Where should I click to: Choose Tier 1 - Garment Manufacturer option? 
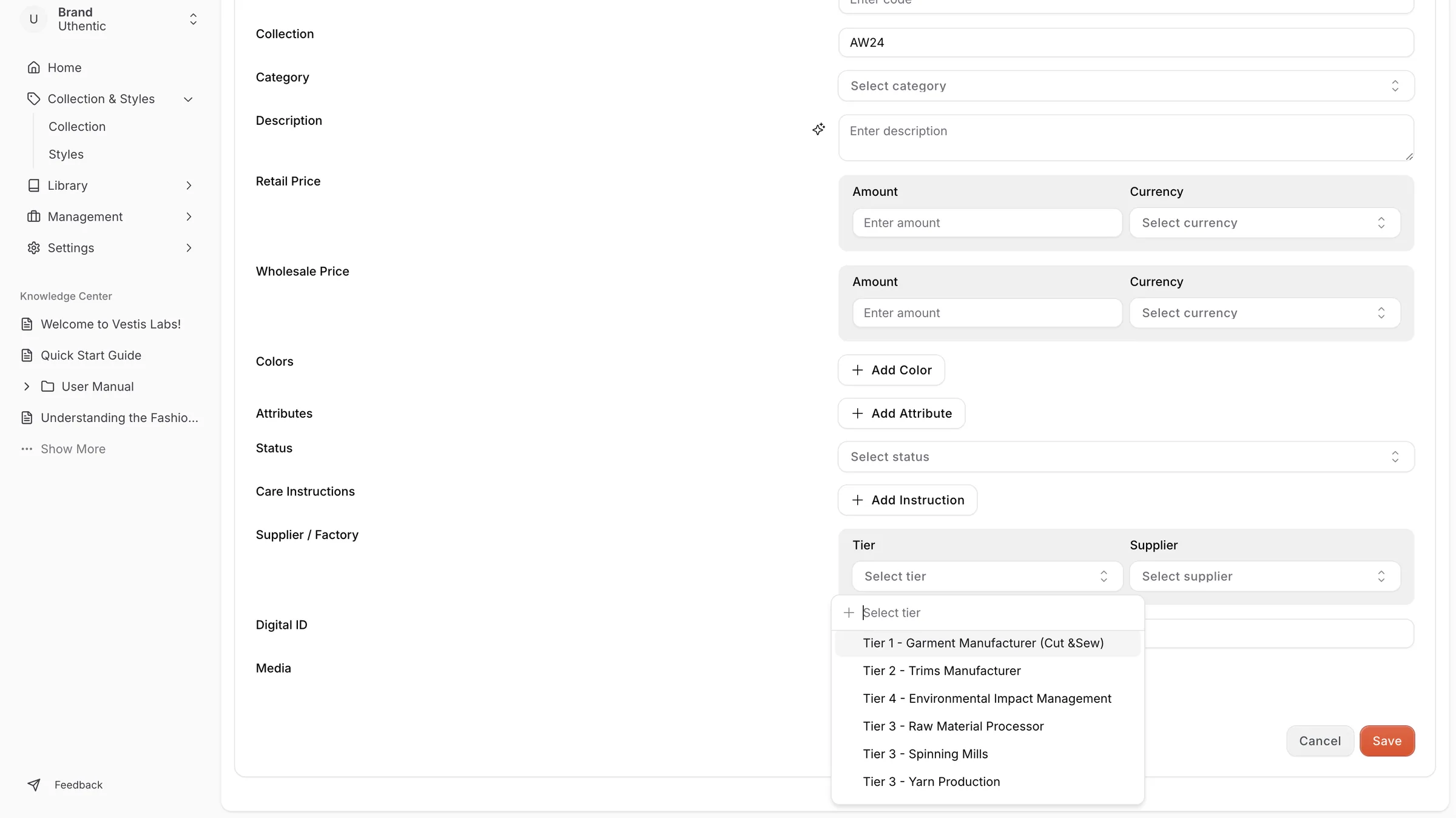988,643
